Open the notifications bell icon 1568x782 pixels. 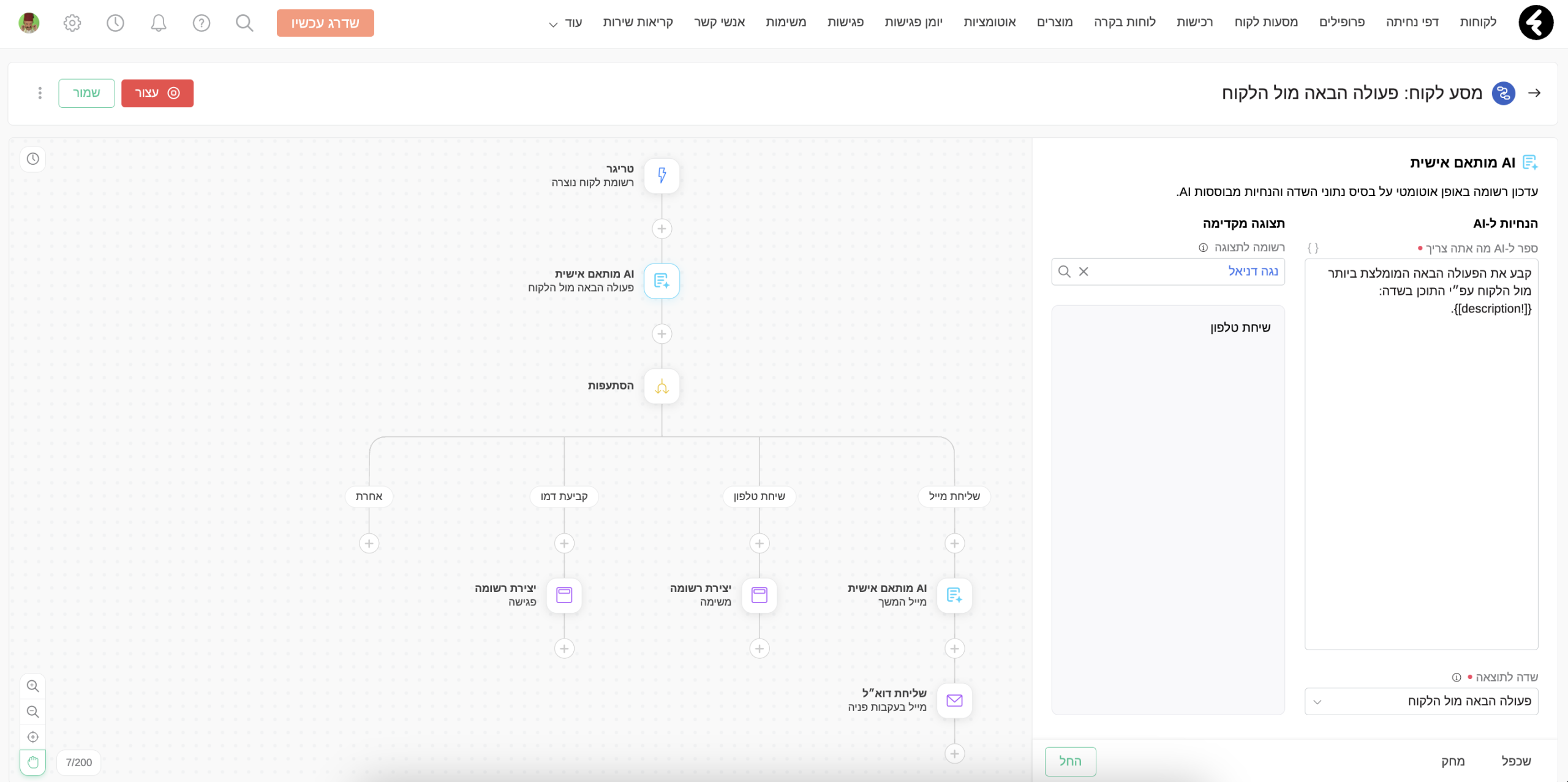coord(159,23)
